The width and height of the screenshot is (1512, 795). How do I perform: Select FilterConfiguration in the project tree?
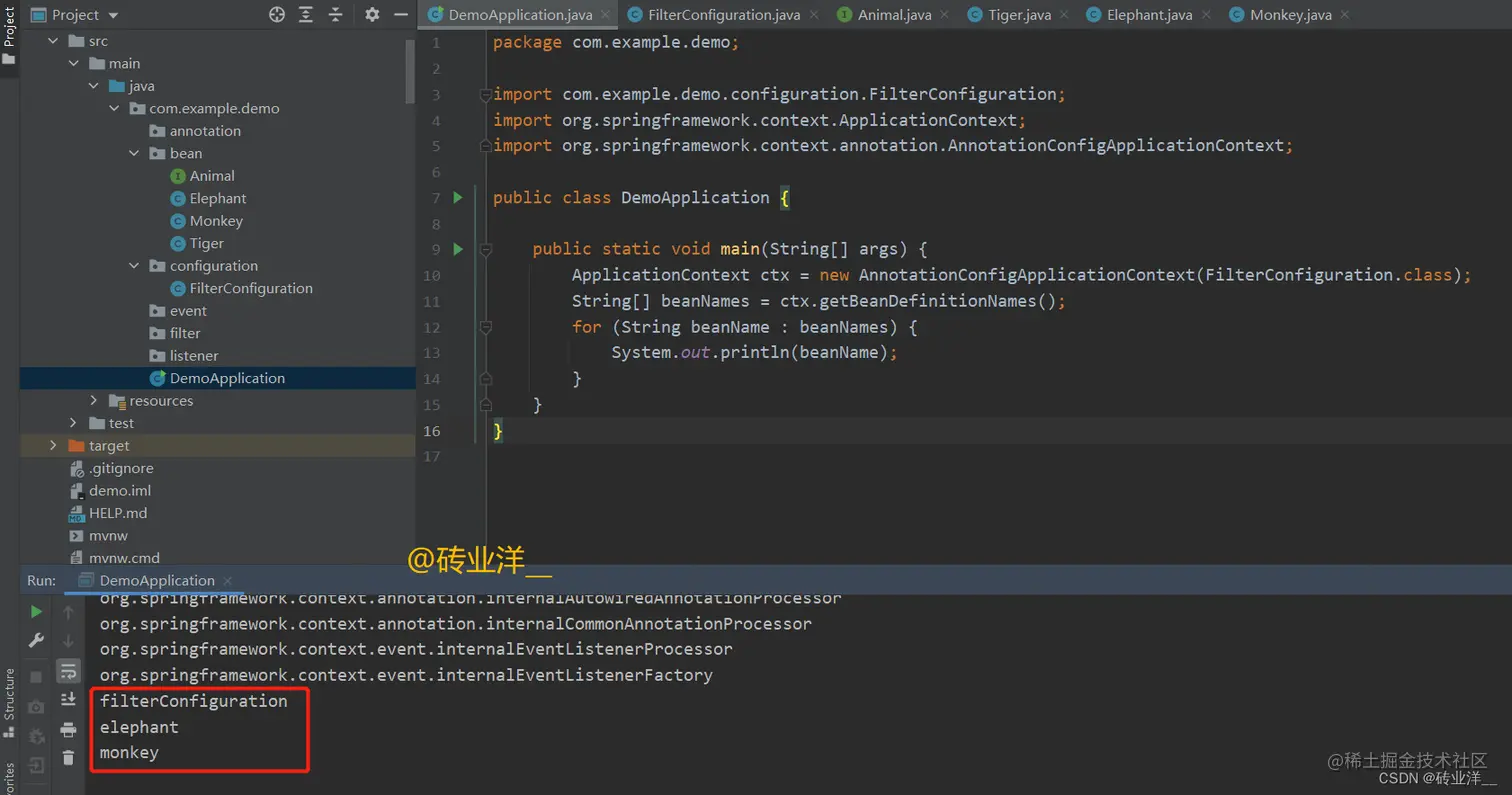pyautogui.click(x=251, y=288)
